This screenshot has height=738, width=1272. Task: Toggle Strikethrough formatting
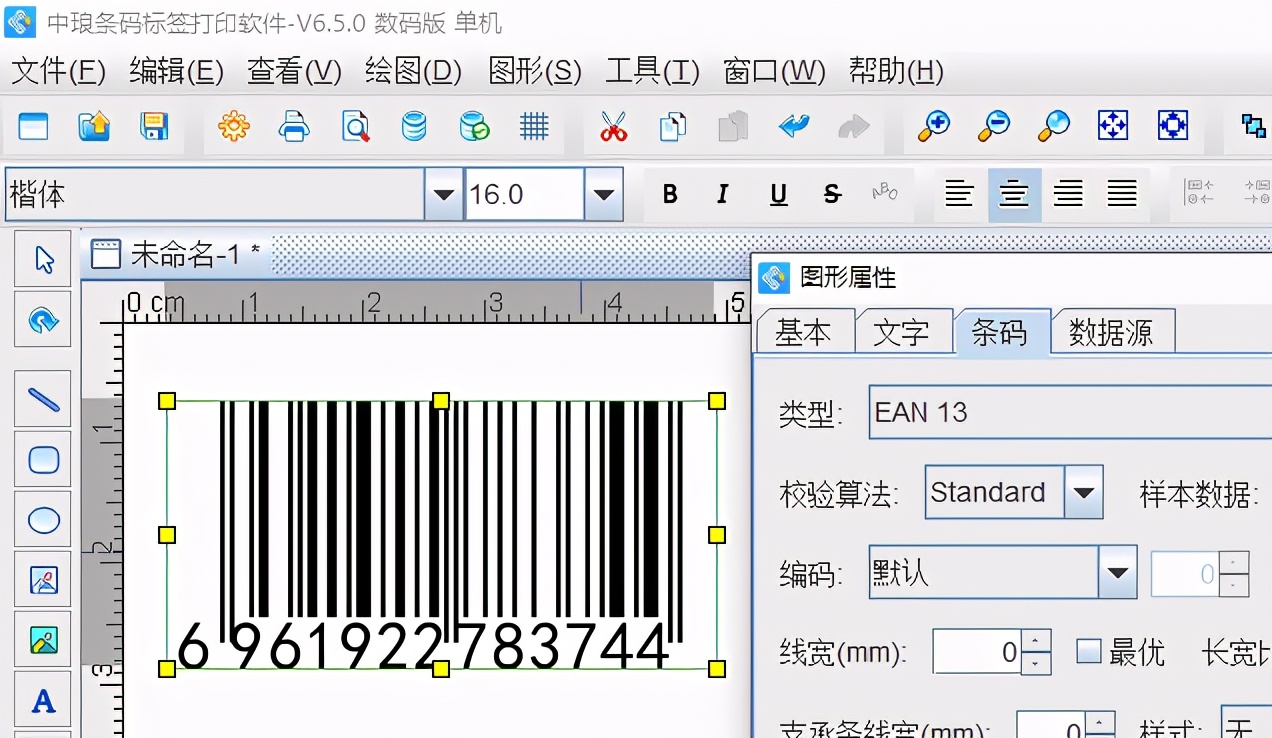click(832, 194)
